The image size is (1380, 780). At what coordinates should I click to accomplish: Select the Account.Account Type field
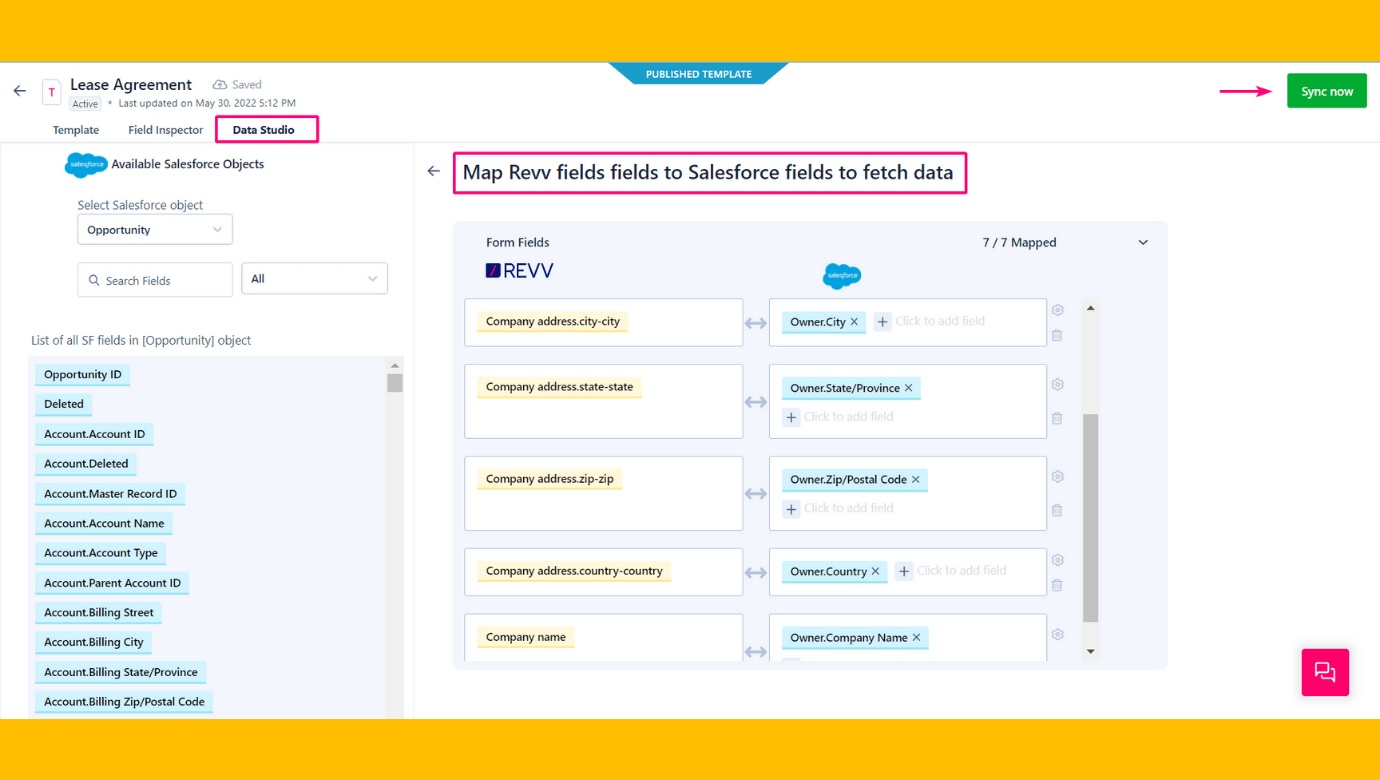101,553
